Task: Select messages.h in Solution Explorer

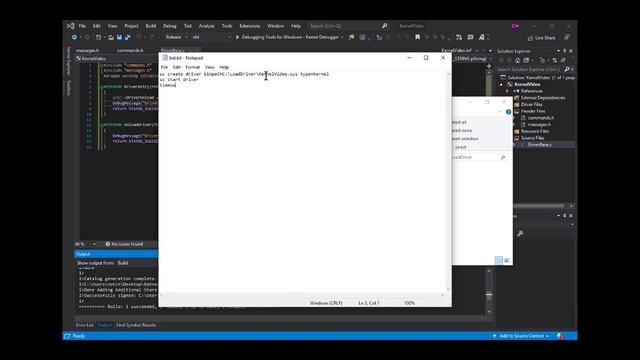Action: click(x=539, y=124)
